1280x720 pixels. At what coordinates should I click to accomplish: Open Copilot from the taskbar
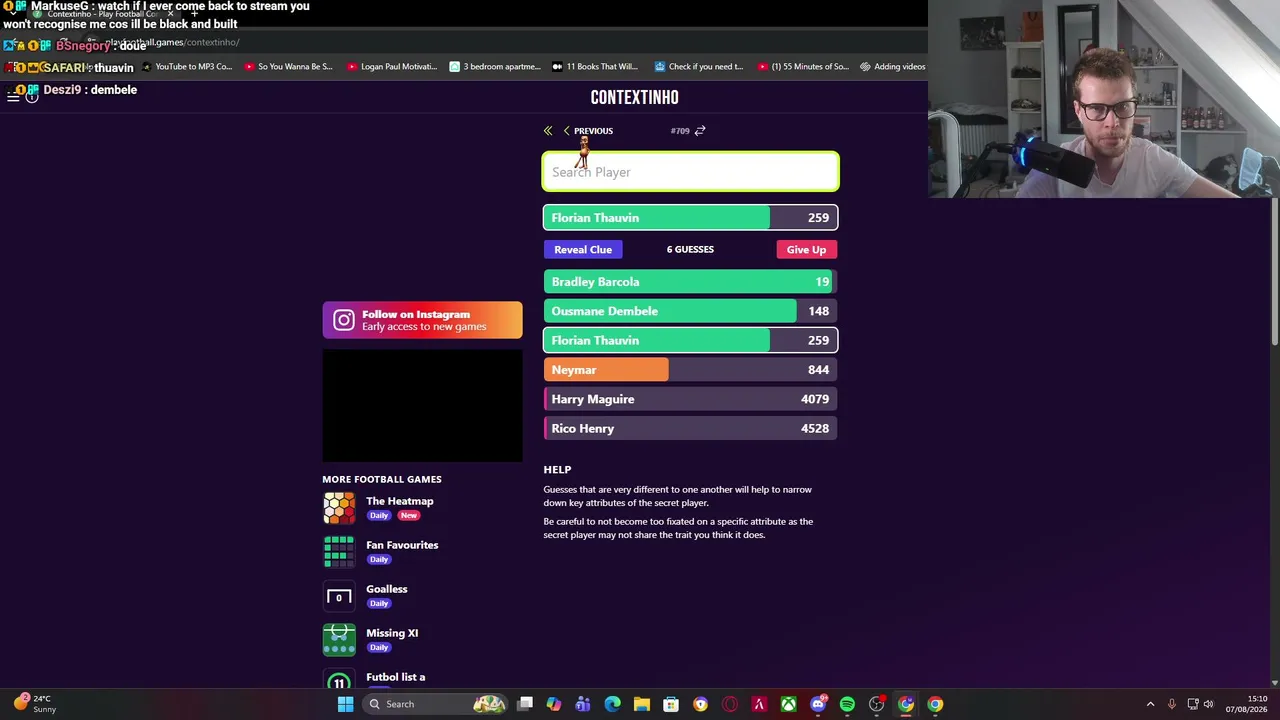click(x=554, y=704)
